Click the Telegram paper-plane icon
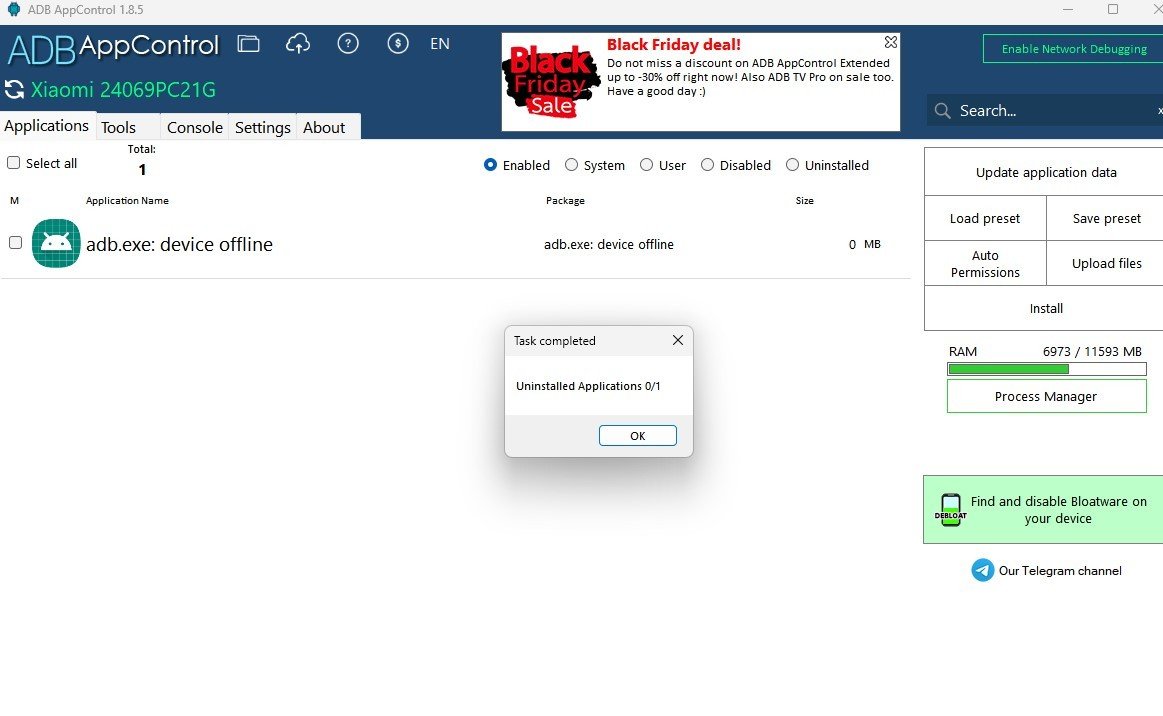Image resolution: width=1163 pixels, height=716 pixels. (x=983, y=570)
